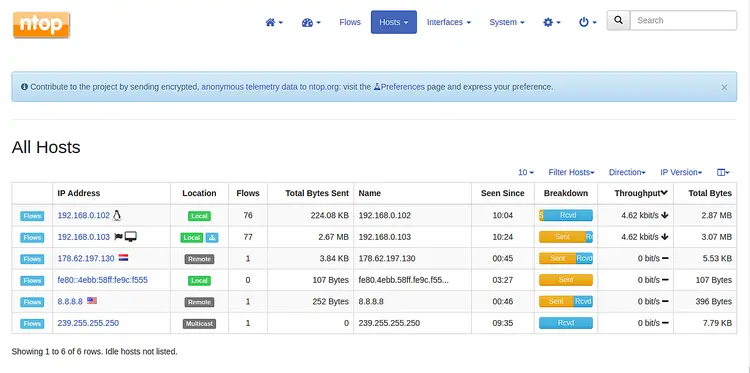Click the network icon badge for 192.168.0.103
This screenshot has height=373, width=750.
pyautogui.click(x=212, y=238)
